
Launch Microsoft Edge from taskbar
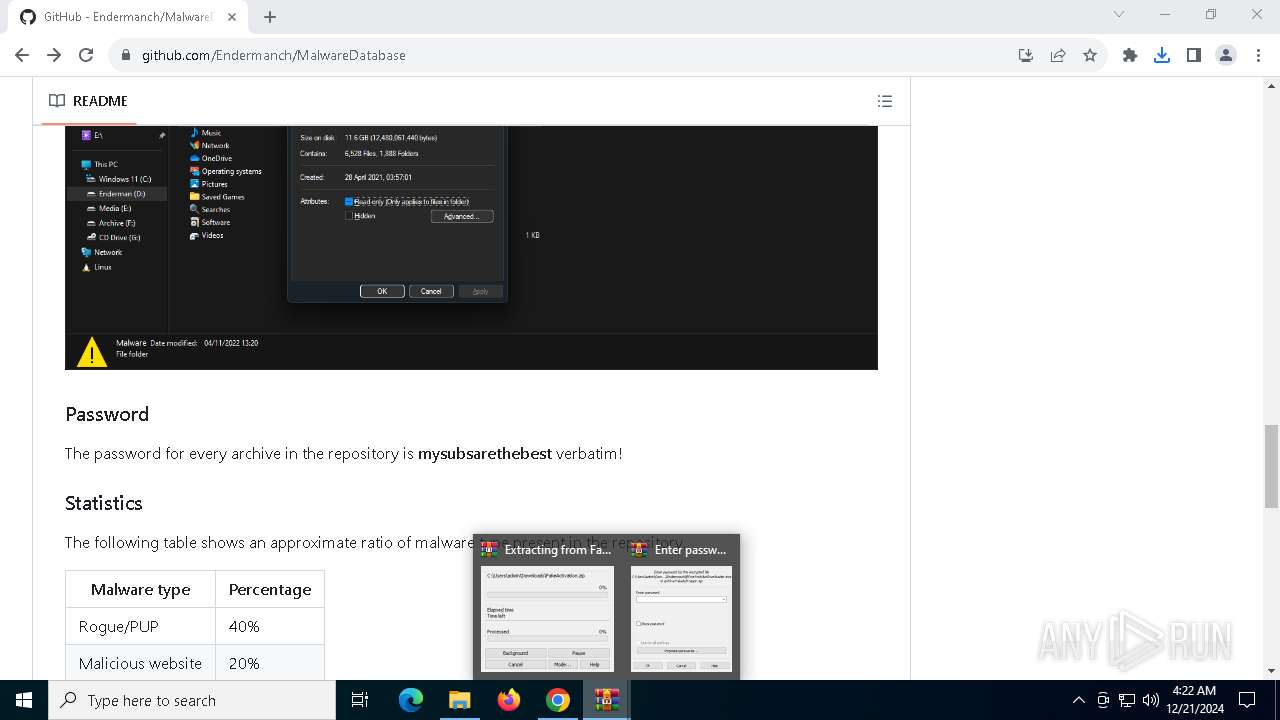pyautogui.click(x=411, y=700)
